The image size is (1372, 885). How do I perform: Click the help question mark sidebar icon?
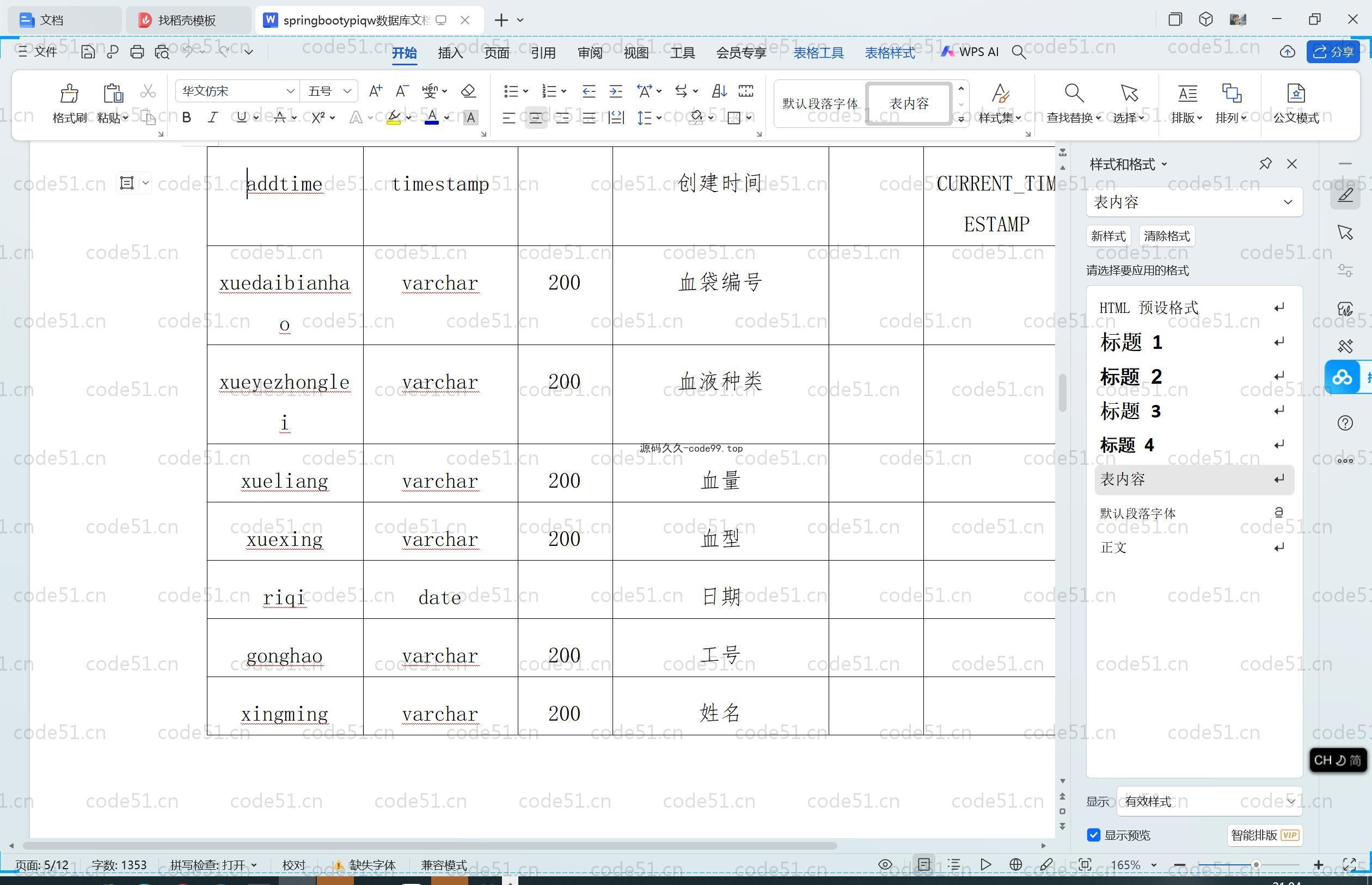1345,423
